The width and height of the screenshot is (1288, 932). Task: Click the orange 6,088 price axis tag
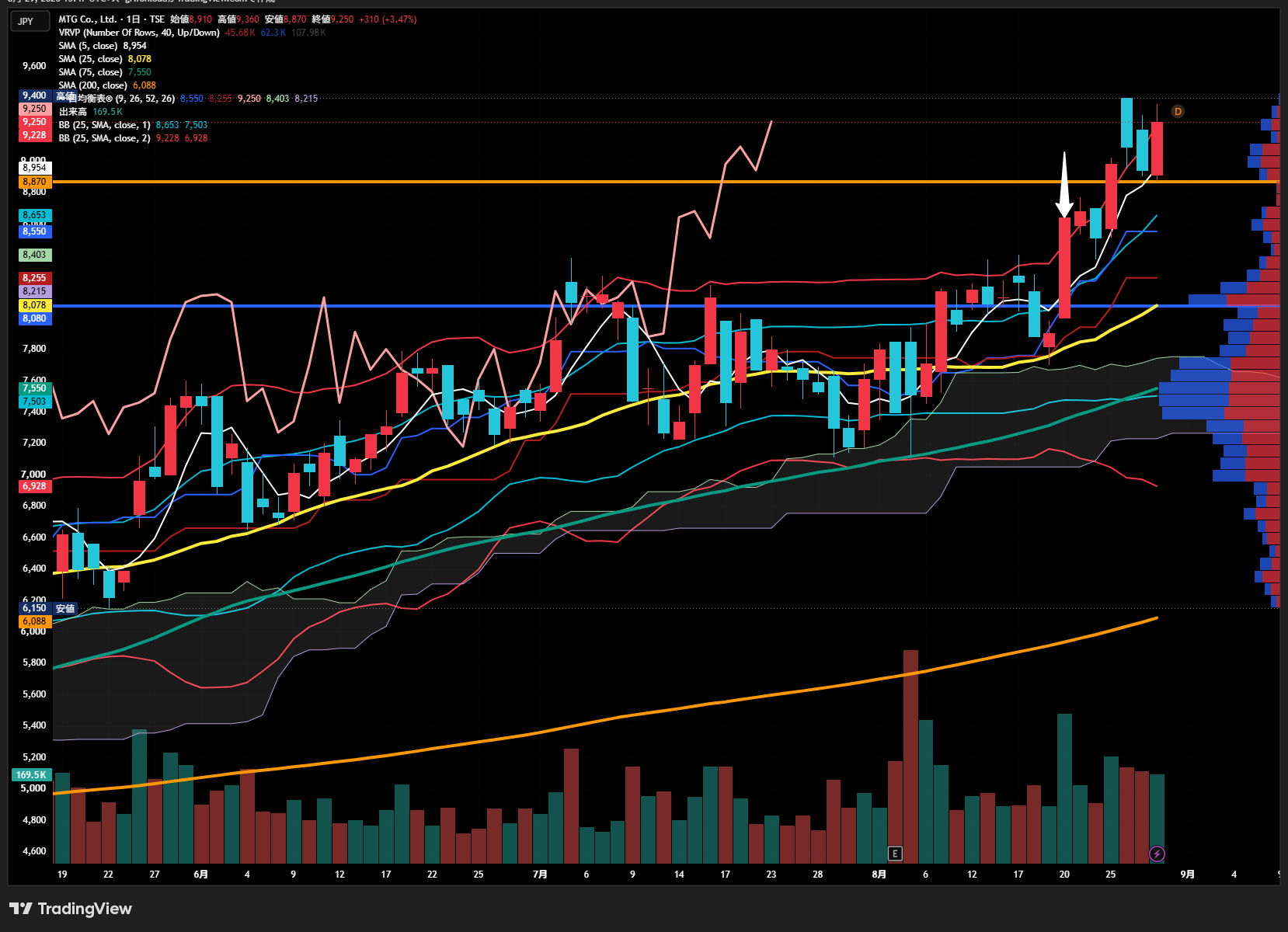(35, 621)
